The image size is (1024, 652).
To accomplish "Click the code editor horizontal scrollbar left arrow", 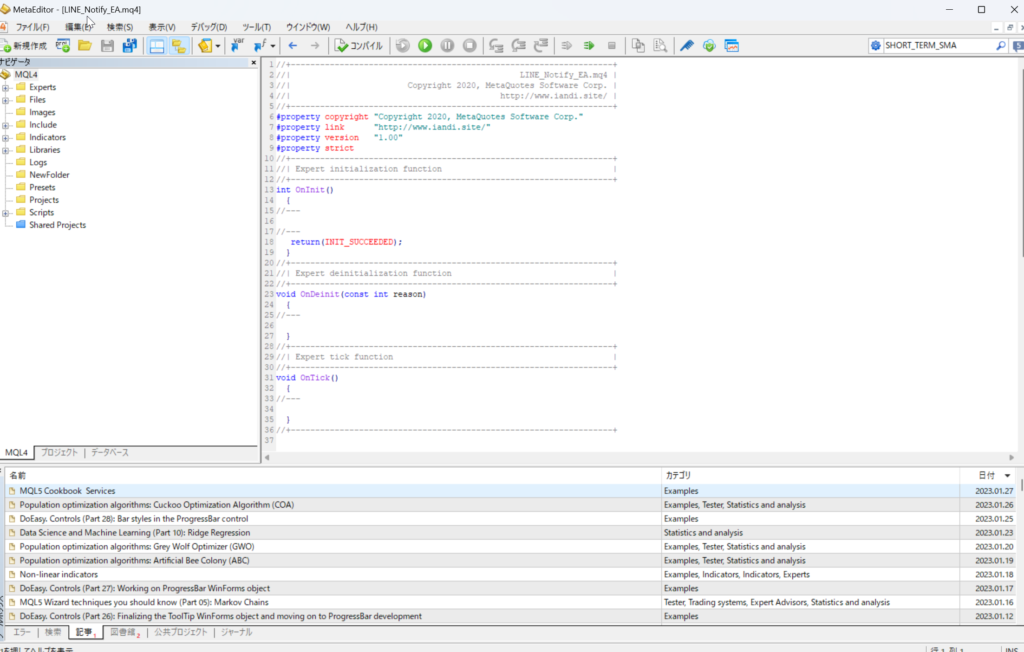I will (267, 457).
